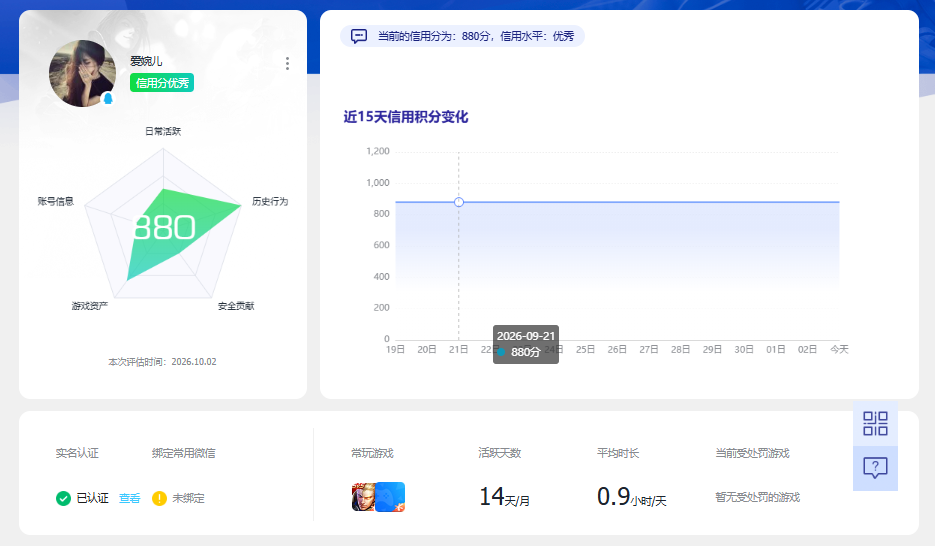Click the 0.9小时/天 average duration value
Viewport: 935px width, 546px height.
[x=631, y=497]
